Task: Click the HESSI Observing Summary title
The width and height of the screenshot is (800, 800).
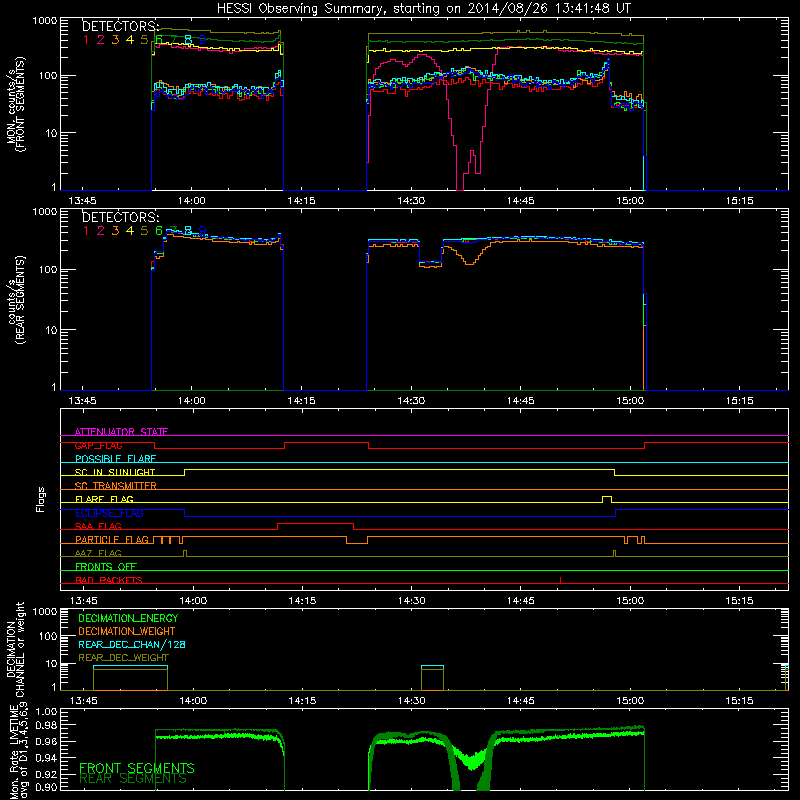Action: pyautogui.click(x=424, y=9)
